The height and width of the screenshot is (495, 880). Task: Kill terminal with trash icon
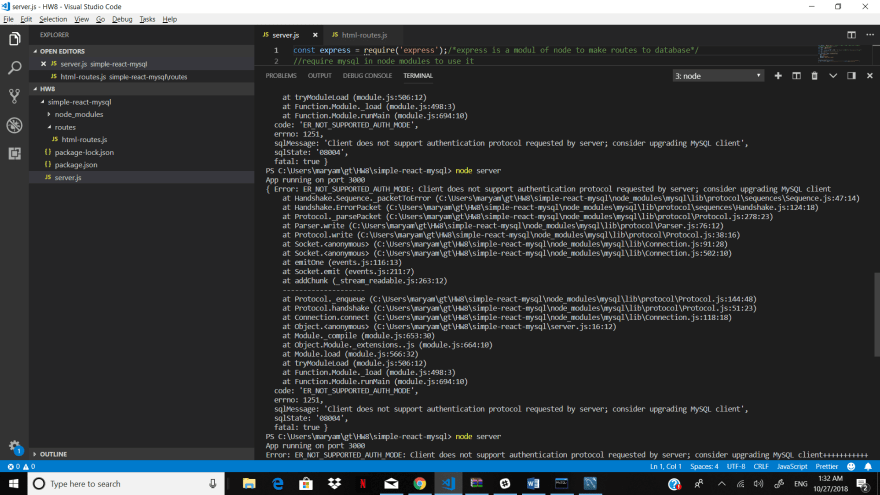tap(814, 76)
